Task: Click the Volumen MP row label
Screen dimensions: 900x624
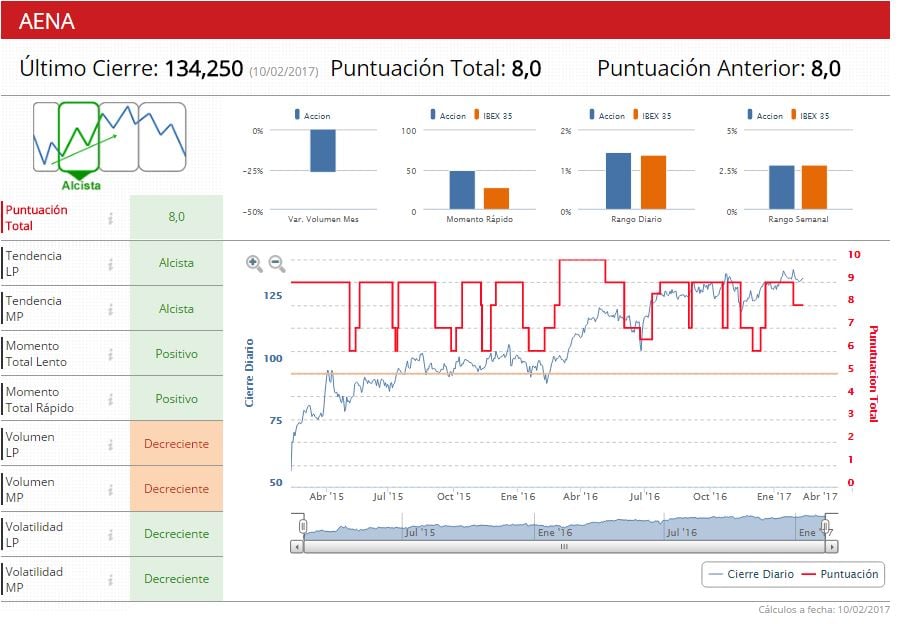Action: 30,490
